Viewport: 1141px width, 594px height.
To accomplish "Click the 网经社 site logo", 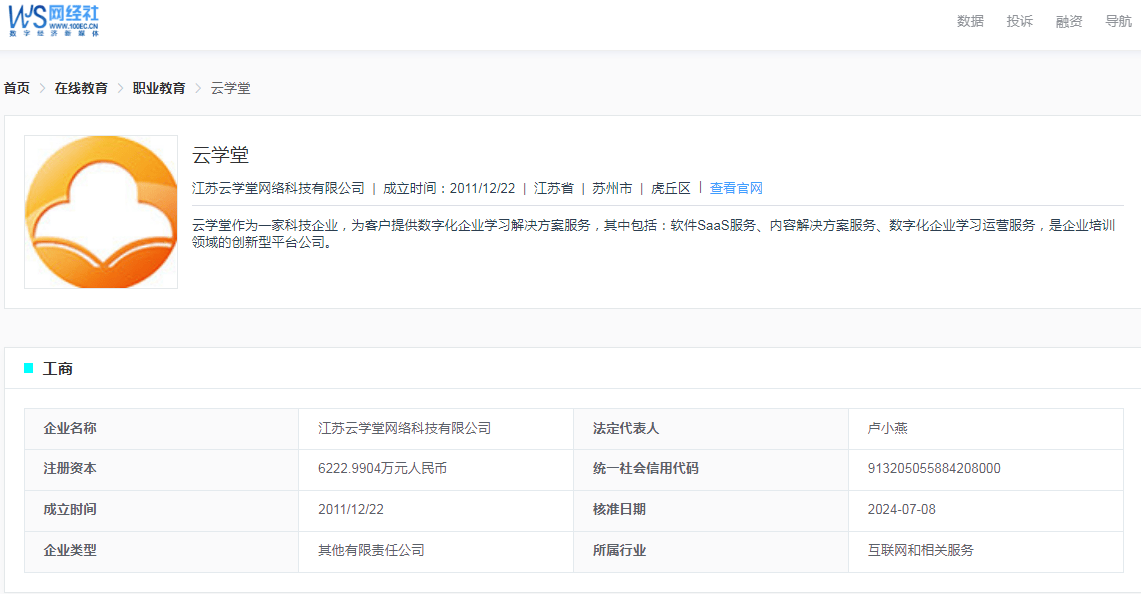I will [53, 20].
